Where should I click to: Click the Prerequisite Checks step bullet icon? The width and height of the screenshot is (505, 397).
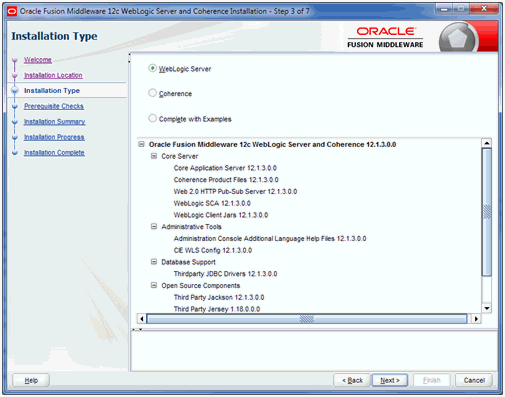tap(15, 107)
